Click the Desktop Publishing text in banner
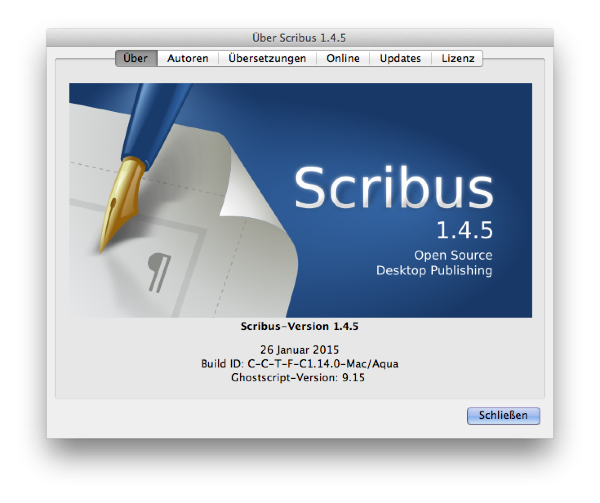Screen dimensions: 600x503 [434, 271]
